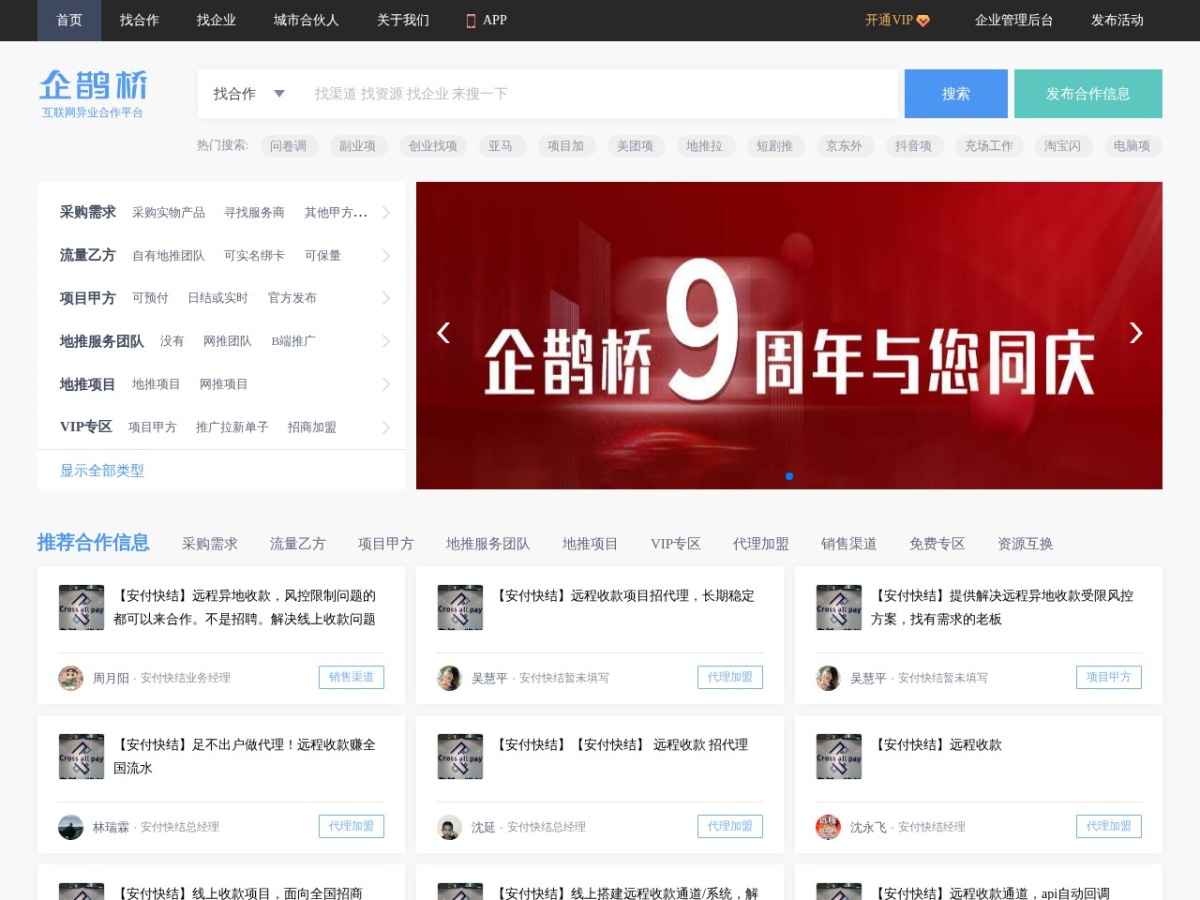1200x900 pixels.
Task: Show all types via 显示全部类型
Action: 102,470
